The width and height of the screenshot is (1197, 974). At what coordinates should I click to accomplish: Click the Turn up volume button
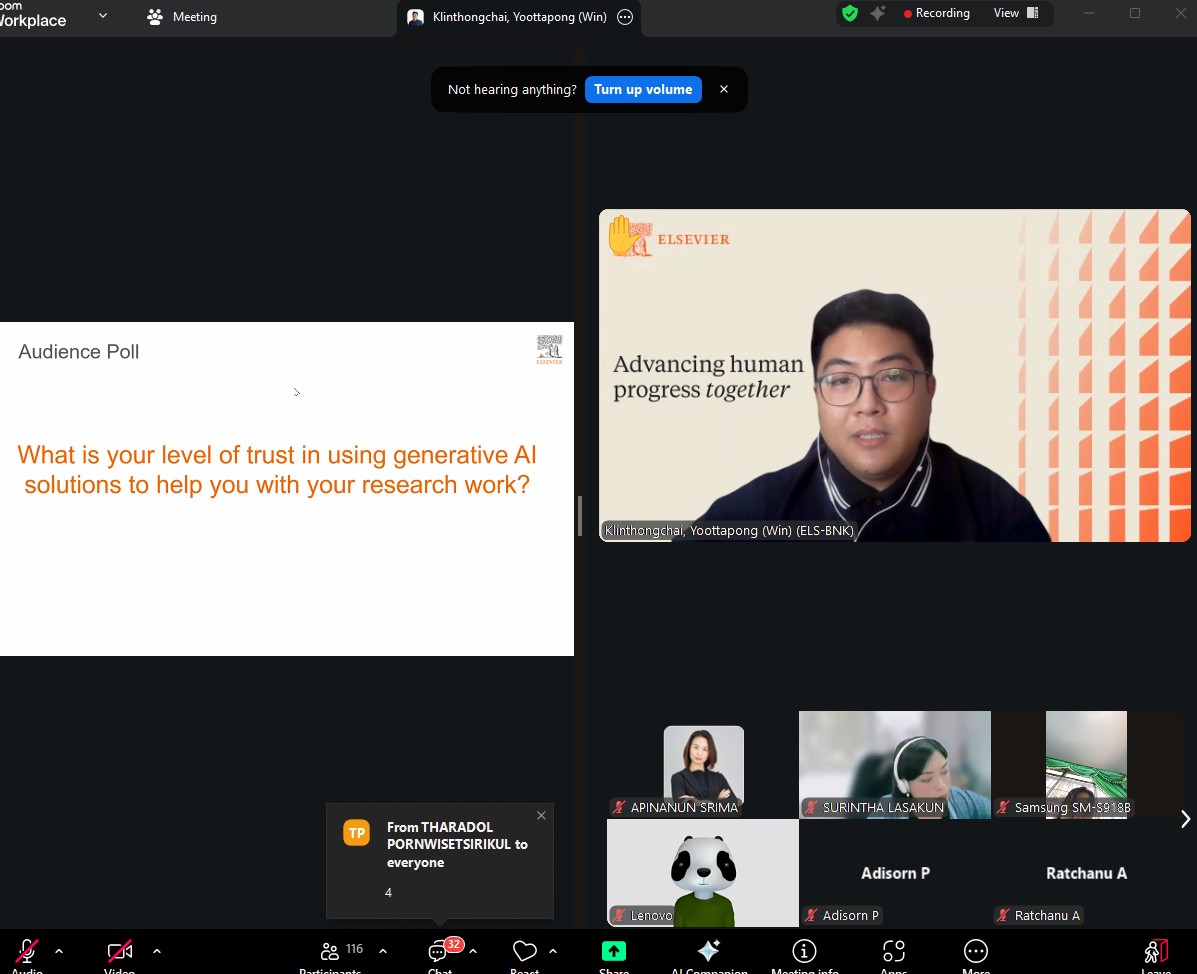(x=643, y=90)
